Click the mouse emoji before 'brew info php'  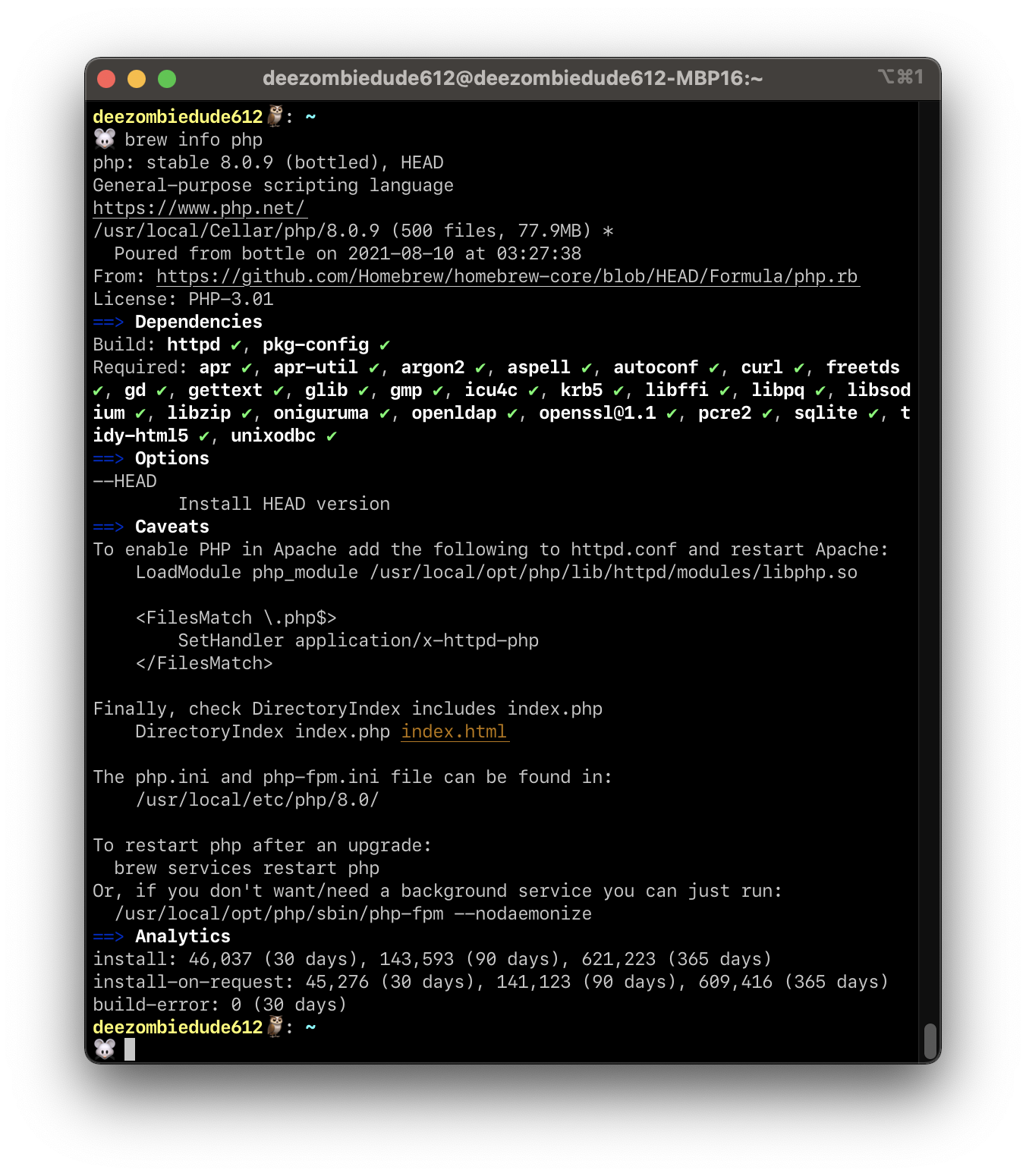tap(105, 139)
